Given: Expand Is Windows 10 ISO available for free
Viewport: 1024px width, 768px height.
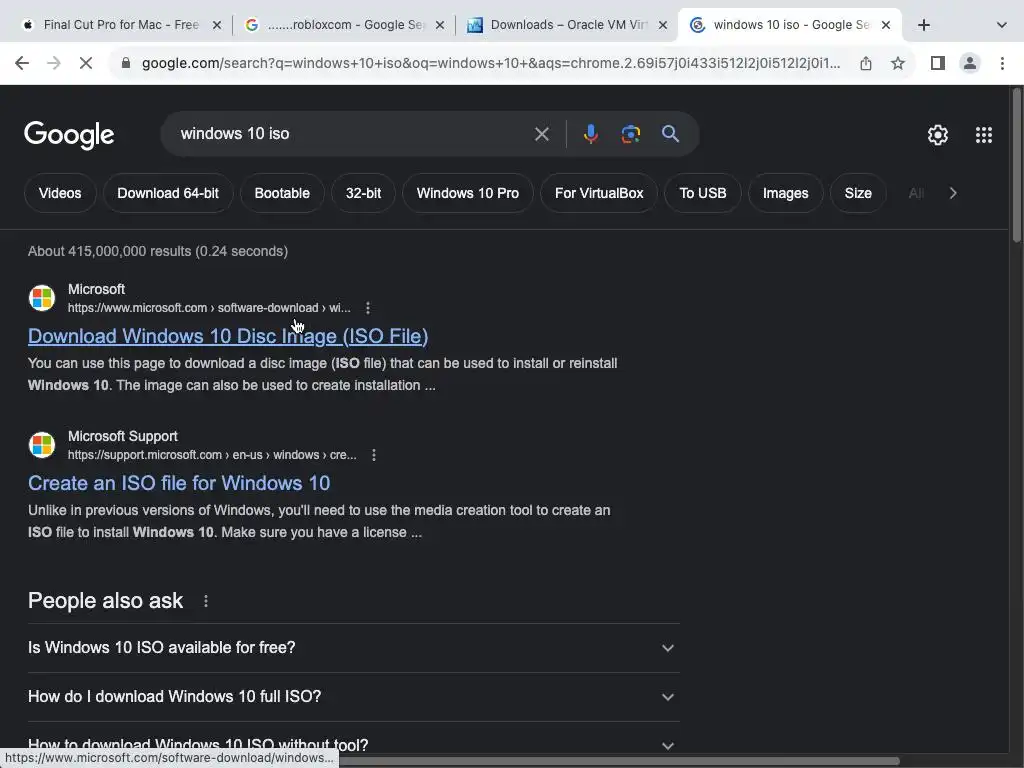Looking at the screenshot, I should pyautogui.click(x=353, y=648).
